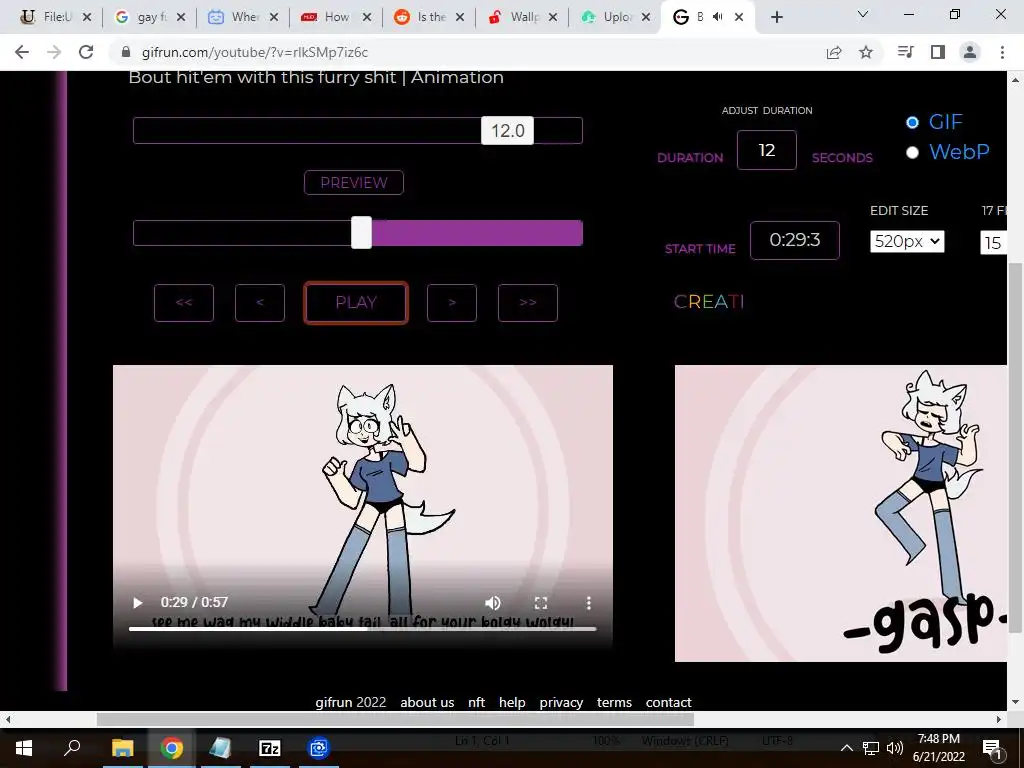
Task: Open the 'terms' footer link
Action: (615, 703)
